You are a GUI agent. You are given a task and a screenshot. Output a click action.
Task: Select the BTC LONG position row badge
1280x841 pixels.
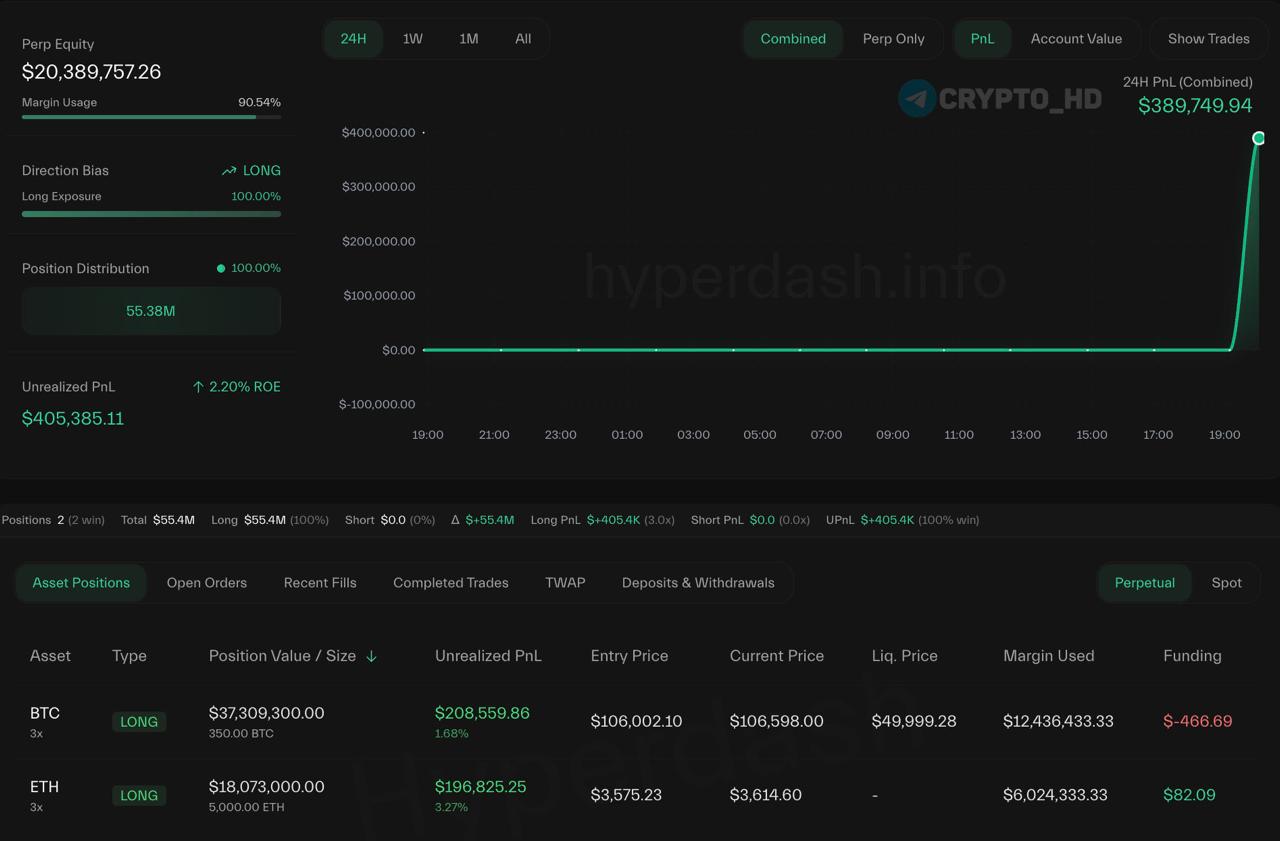point(139,722)
